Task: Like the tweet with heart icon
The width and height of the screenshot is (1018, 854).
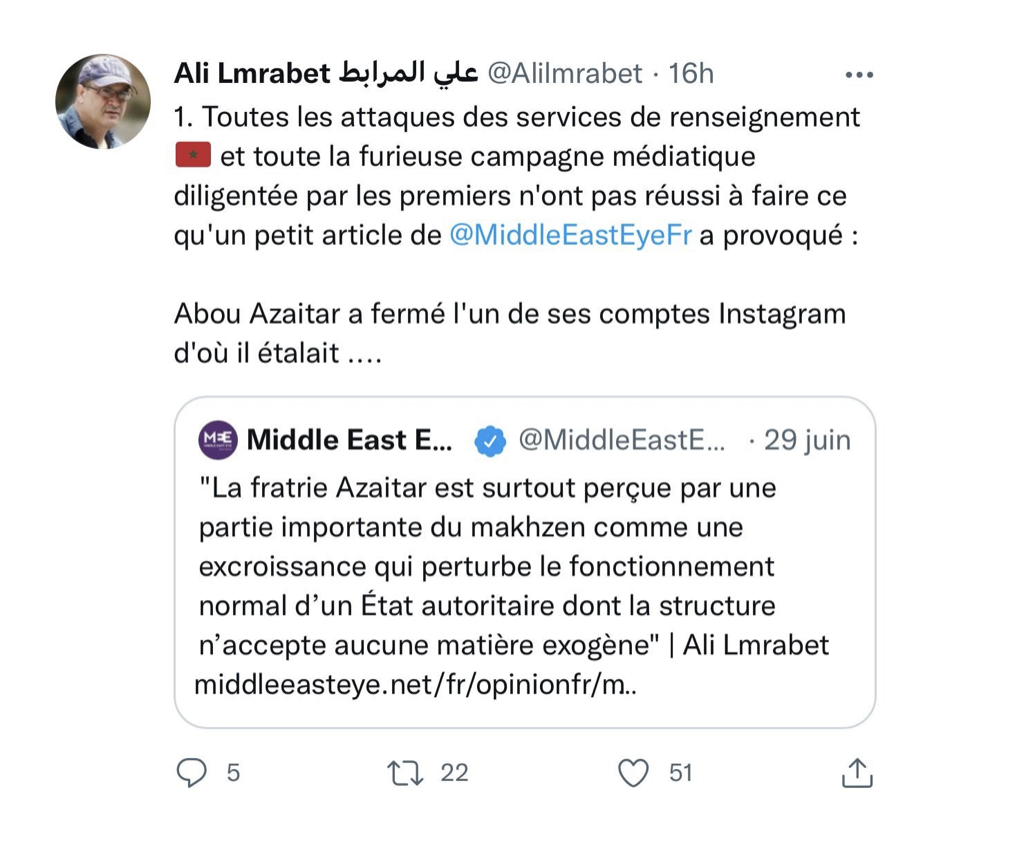Action: pyautogui.click(x=633, y=773)
